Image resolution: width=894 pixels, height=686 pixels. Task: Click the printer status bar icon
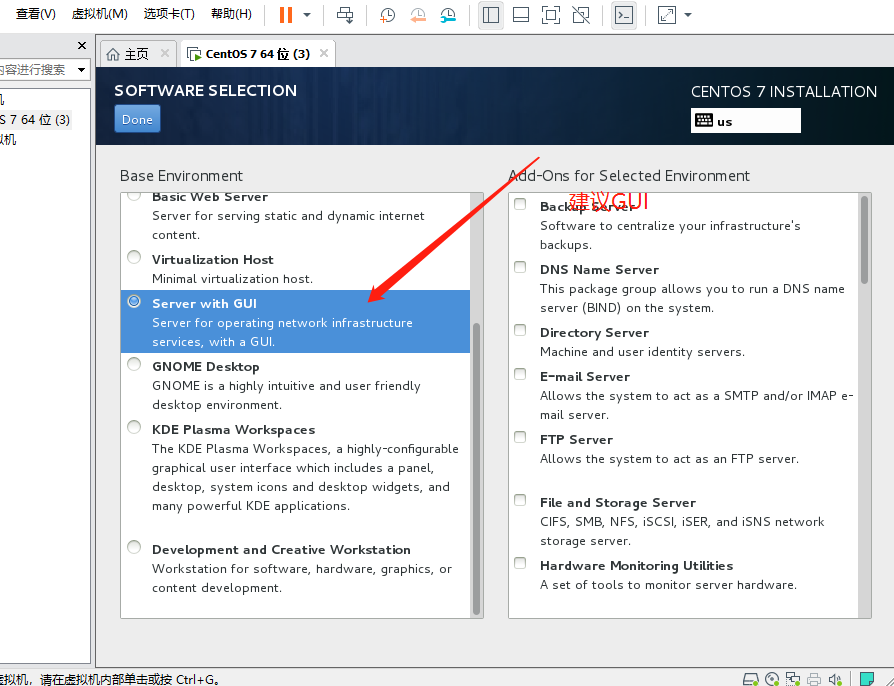point(814,679)
